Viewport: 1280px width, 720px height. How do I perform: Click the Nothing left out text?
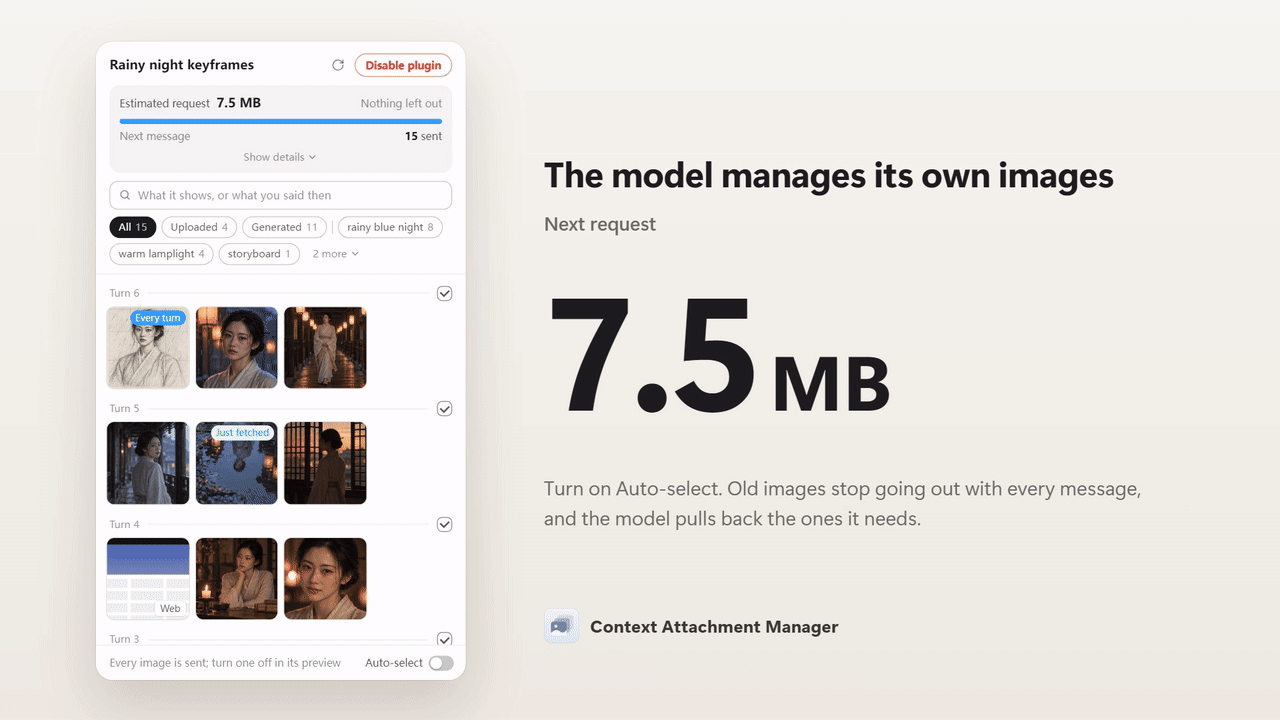point(401,103)
